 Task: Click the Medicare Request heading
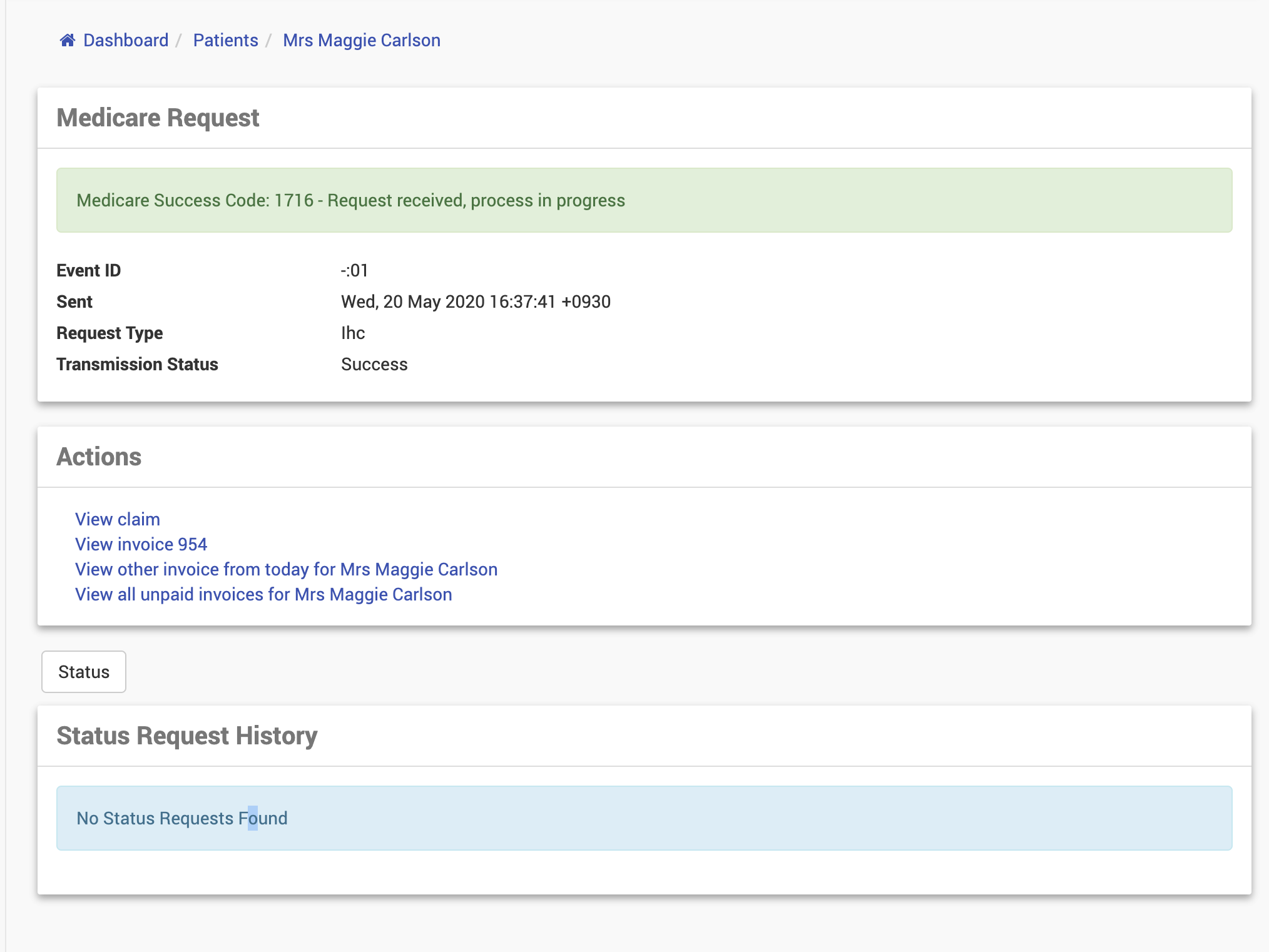click(x=158, y=118)
